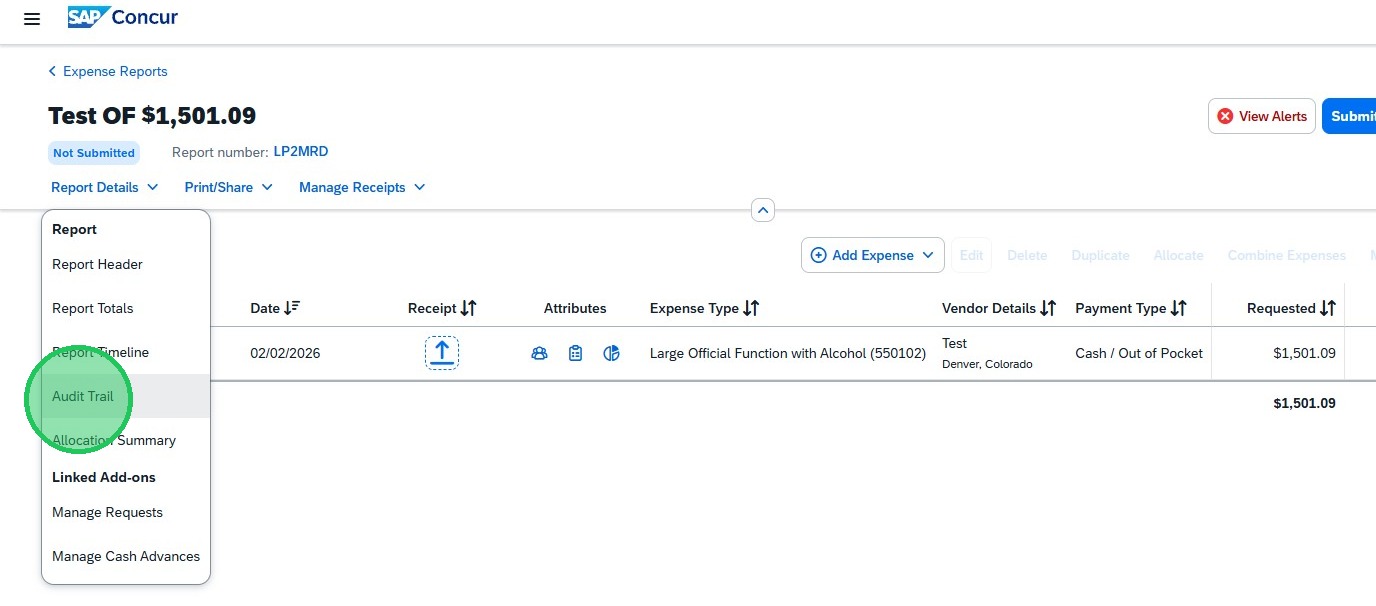Open the attendees attribute icon
This screenshot has width=1376, height=606.
click(x=539, y=353)
